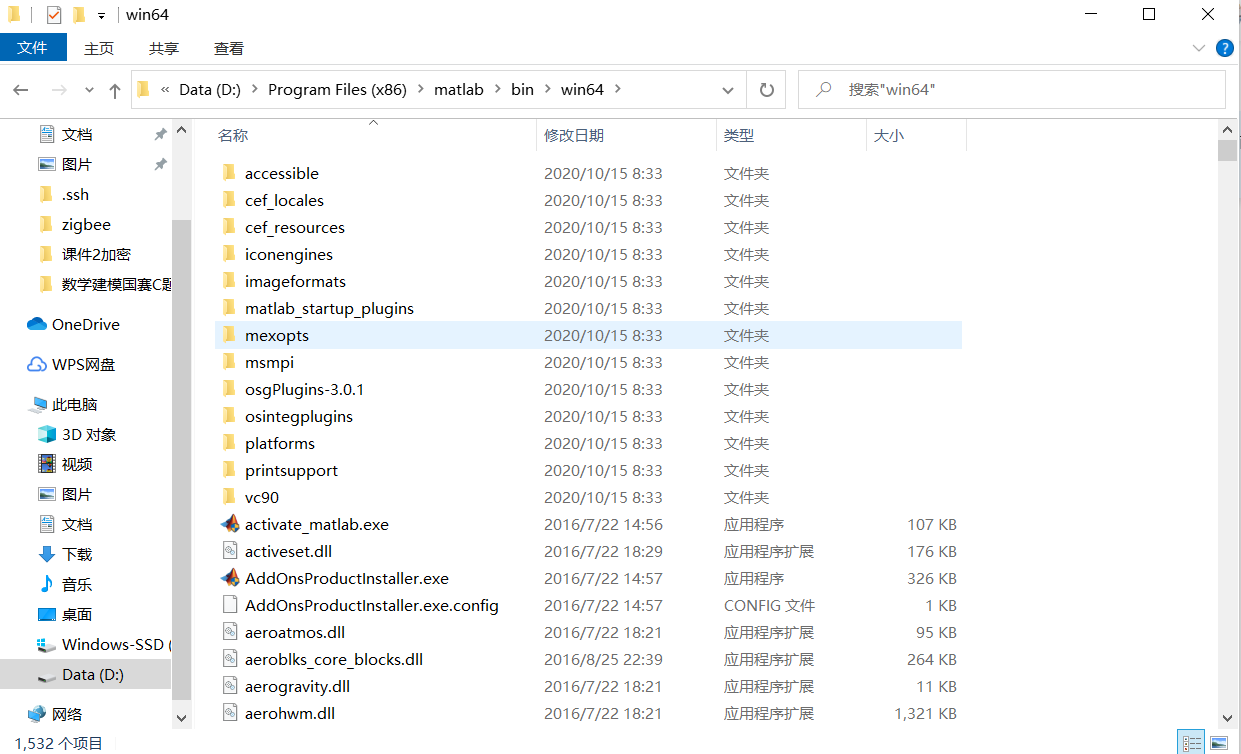
Task: Click the activate_matlab.exe MATLAB icon
Action: click(x=230, y=524)
